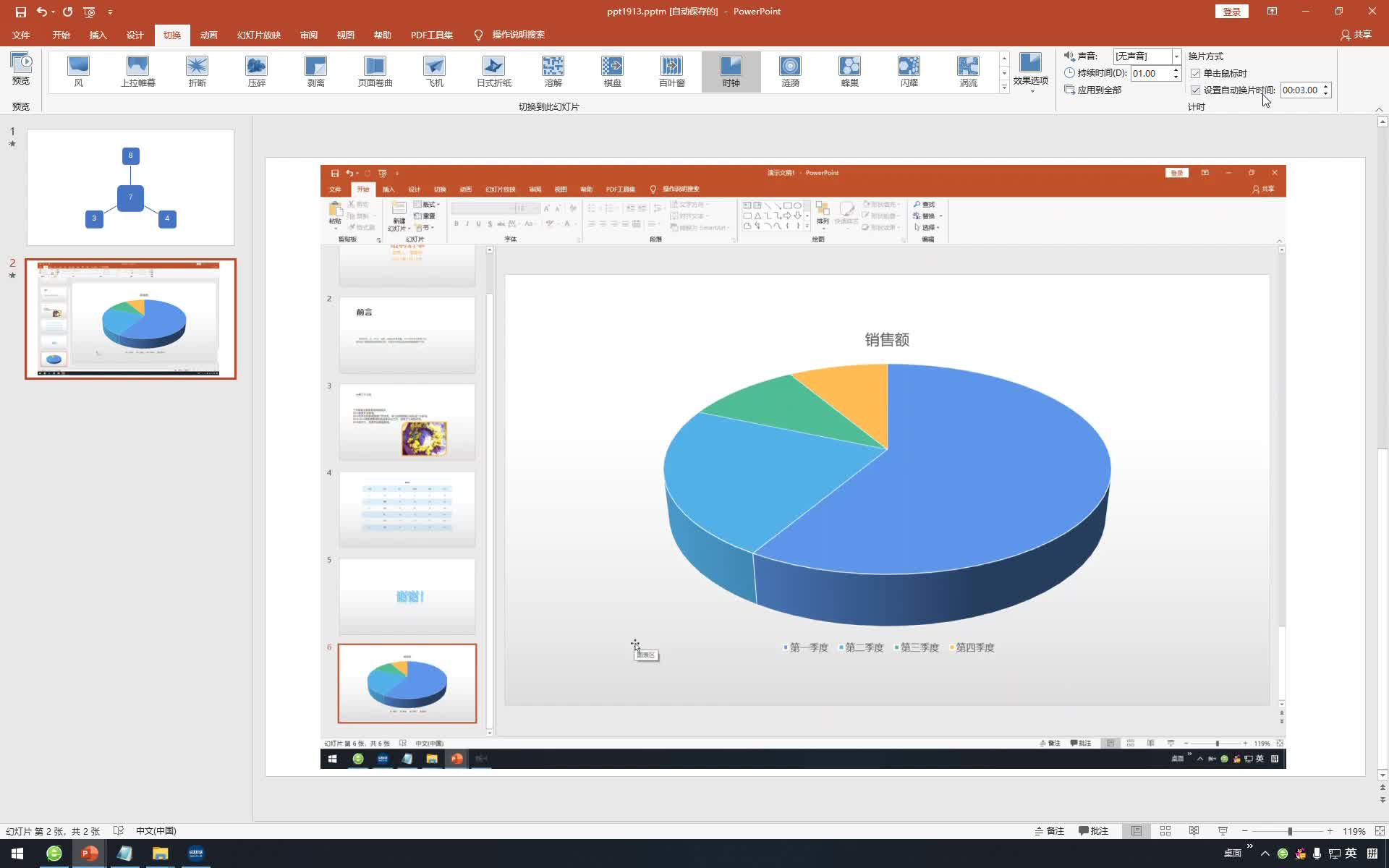Select the 闪耀 transition
The width and height of the screenshot is (1389, 868).
coord(909,72)
